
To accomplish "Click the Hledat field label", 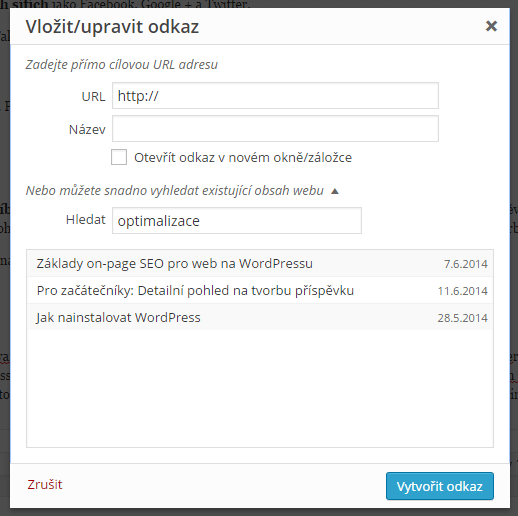I will [x=86, y=220].
